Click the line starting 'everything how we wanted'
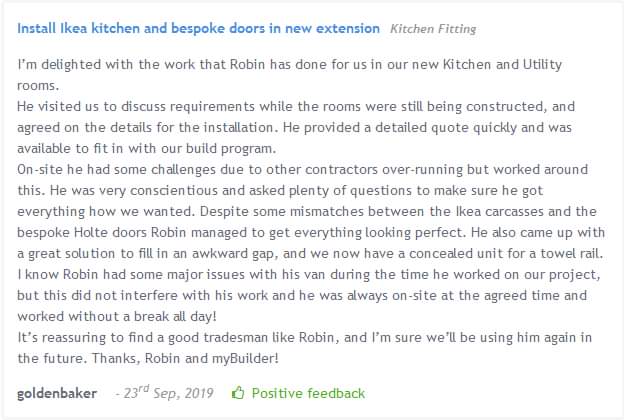The width and height of the screenshot is (624, 420). 307,212
